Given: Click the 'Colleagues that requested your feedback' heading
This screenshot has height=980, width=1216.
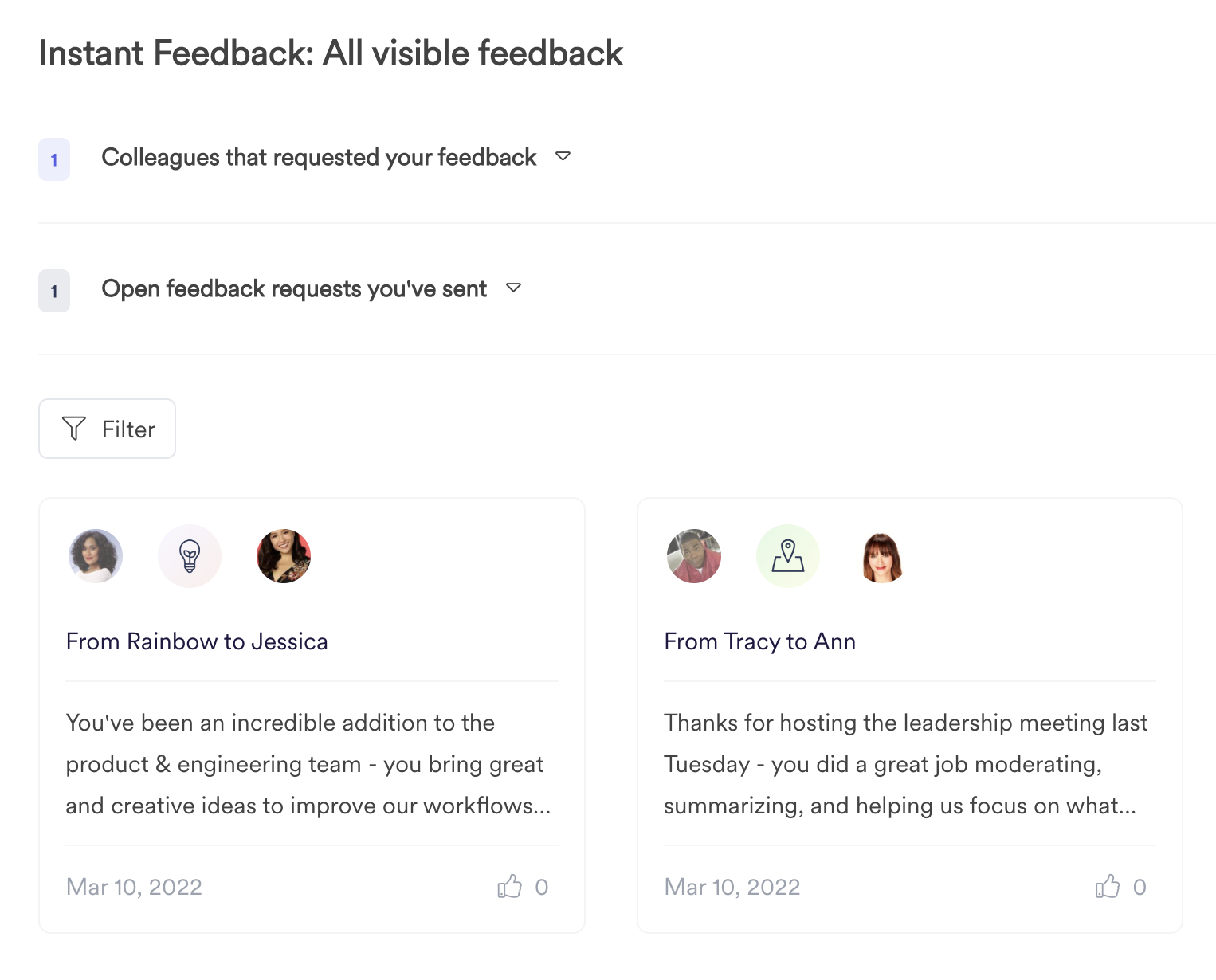Looking at the screenshot, I should point(319,158).
